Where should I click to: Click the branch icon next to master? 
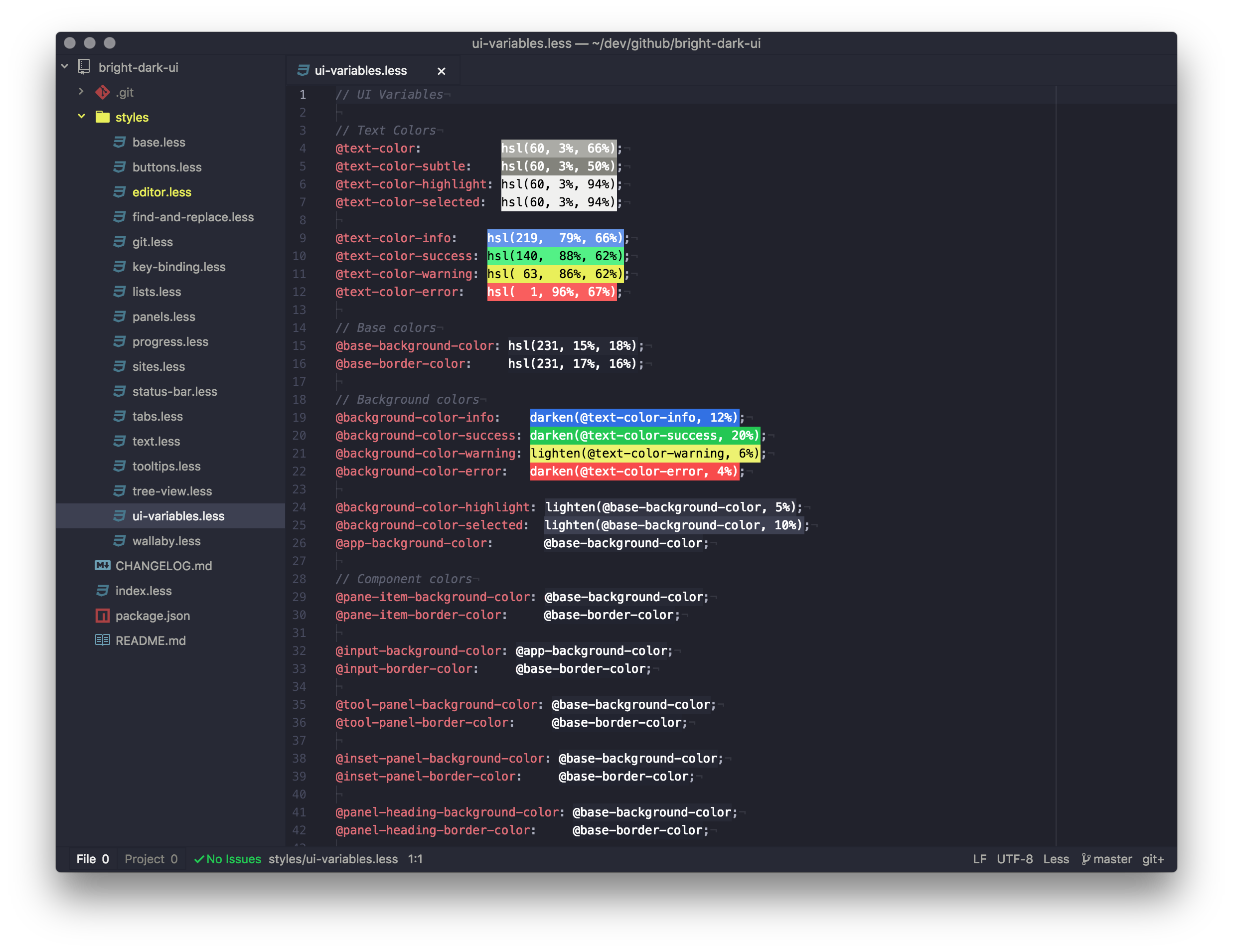point(1085,859)
